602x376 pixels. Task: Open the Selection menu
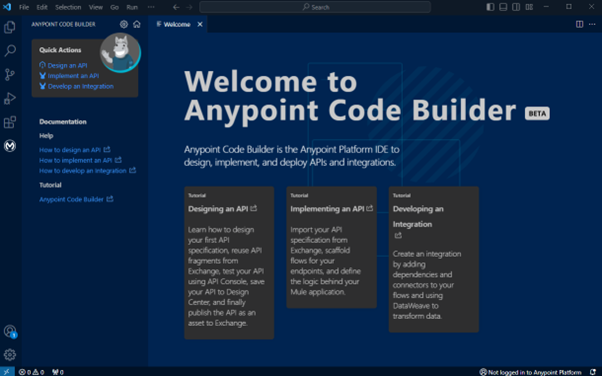(68, 7)
